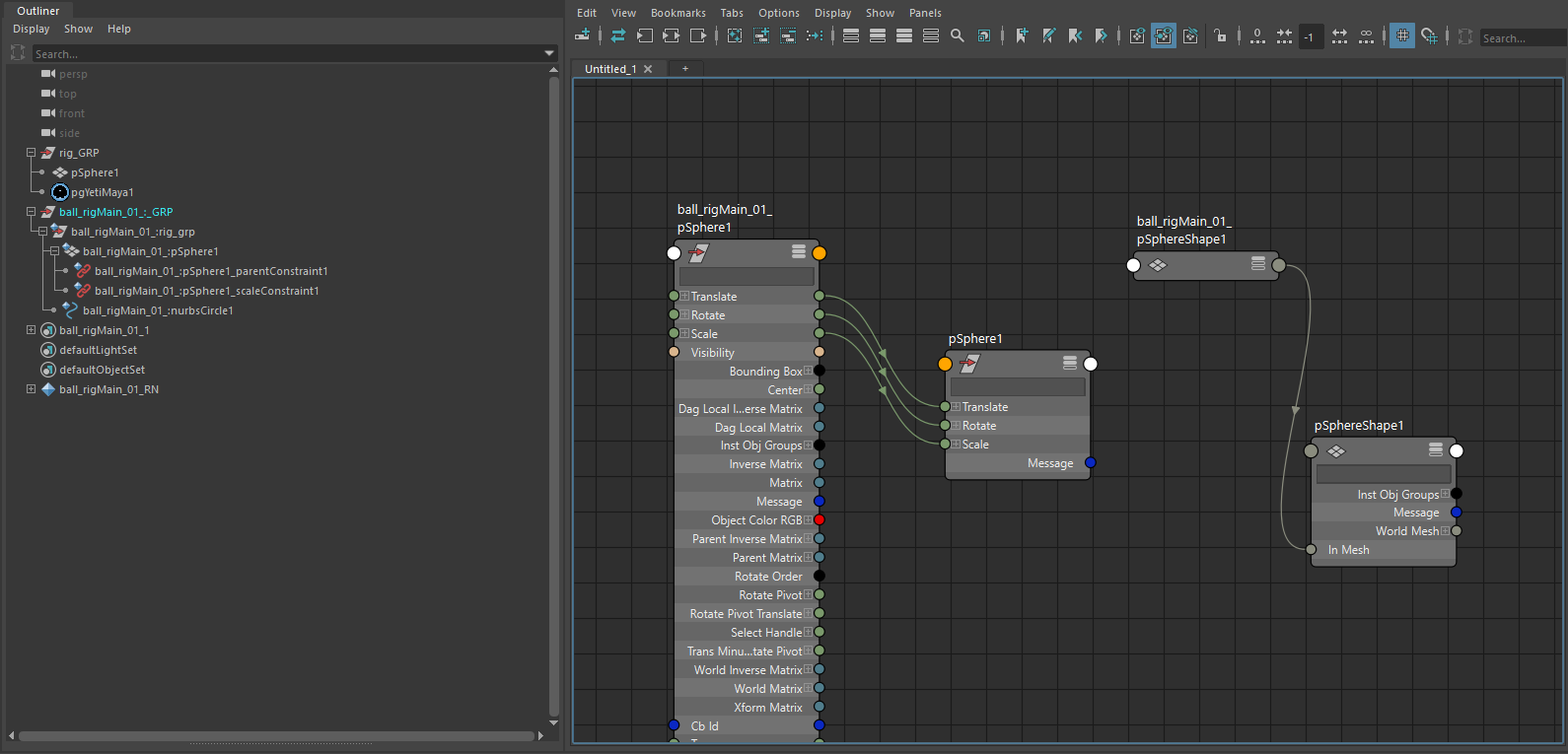Switch nodes to connected attributes view mode
Viewport: 1568px width, 754px height.
click(x=878, y=35)
